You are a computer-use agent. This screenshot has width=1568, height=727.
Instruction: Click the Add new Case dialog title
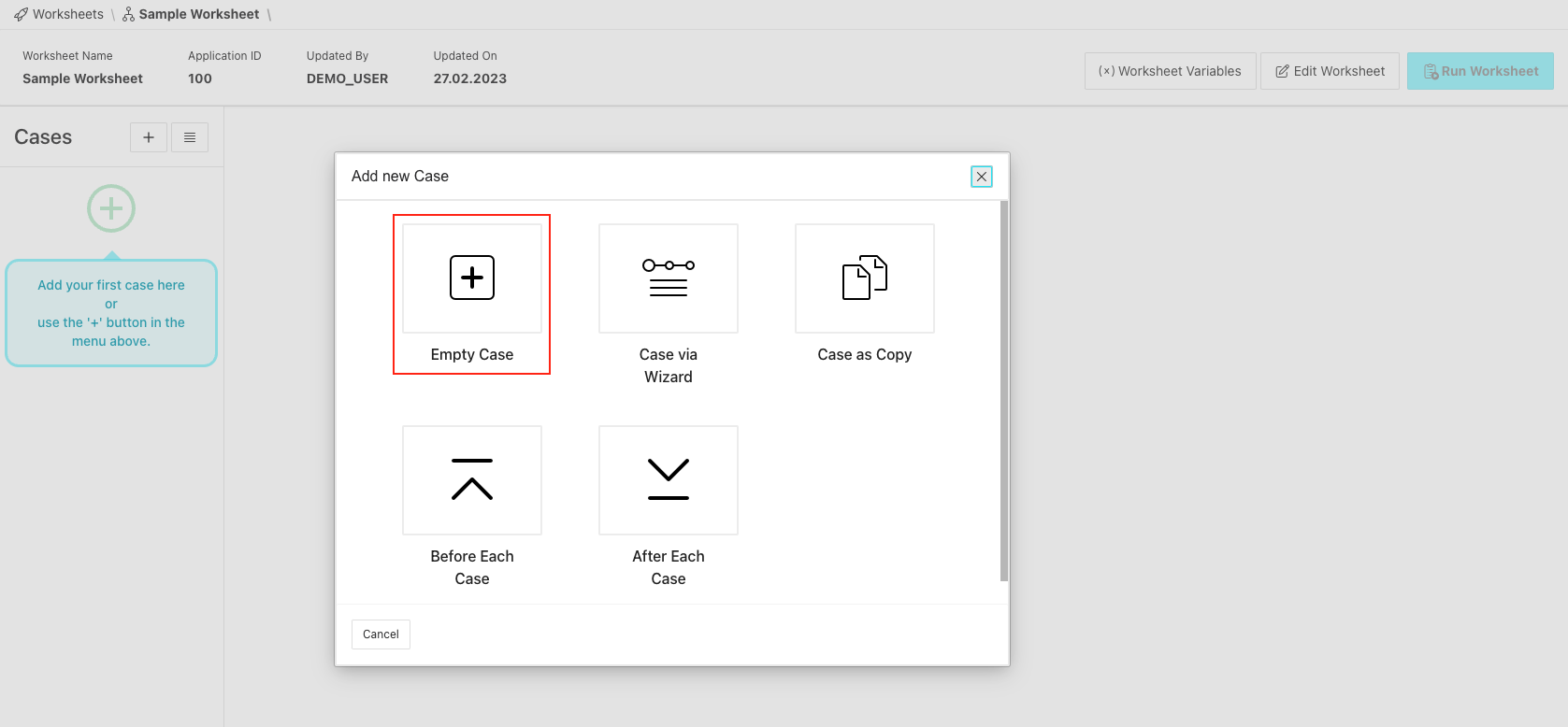400,176
